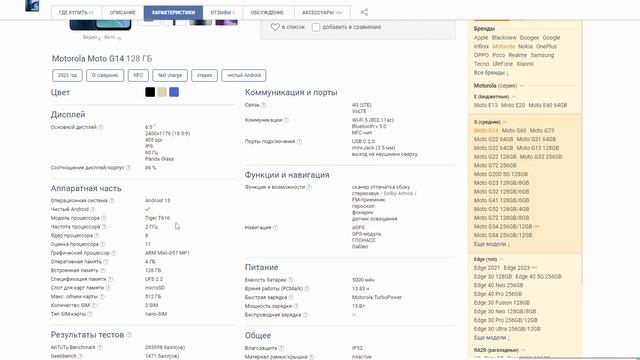Open help icon next to Соотношение дисплей/корпус
The image size is (640, 360).
[129, 168]
